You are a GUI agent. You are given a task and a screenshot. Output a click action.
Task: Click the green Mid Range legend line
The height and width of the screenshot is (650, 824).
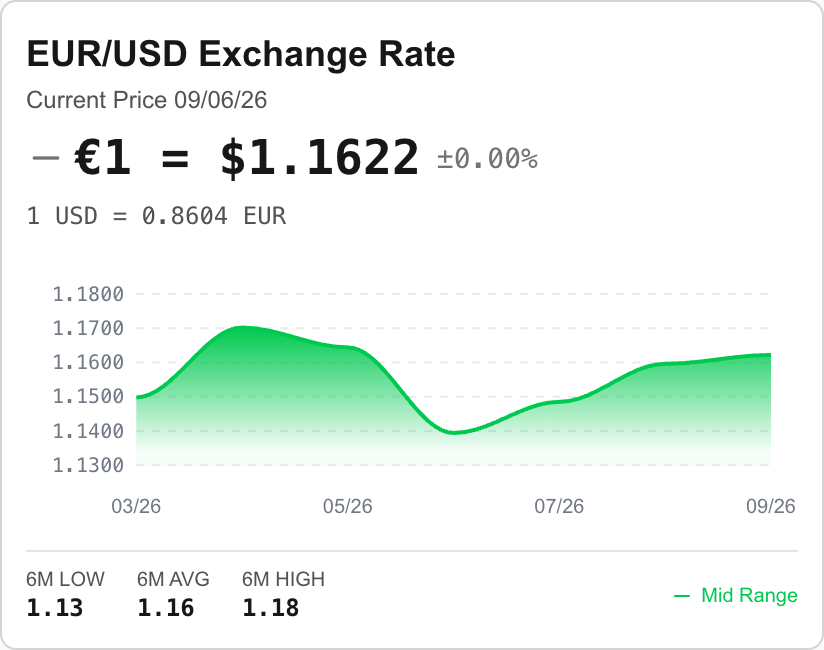[682, 596]
